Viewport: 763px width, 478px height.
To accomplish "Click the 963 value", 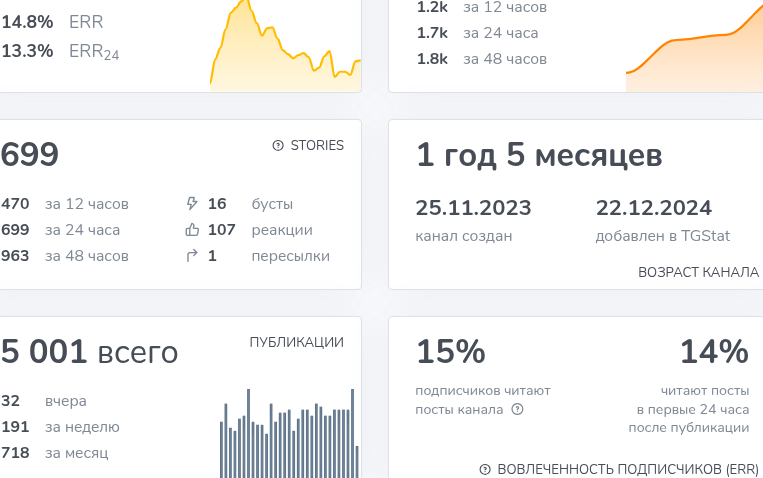I will (x=15, y=256).
